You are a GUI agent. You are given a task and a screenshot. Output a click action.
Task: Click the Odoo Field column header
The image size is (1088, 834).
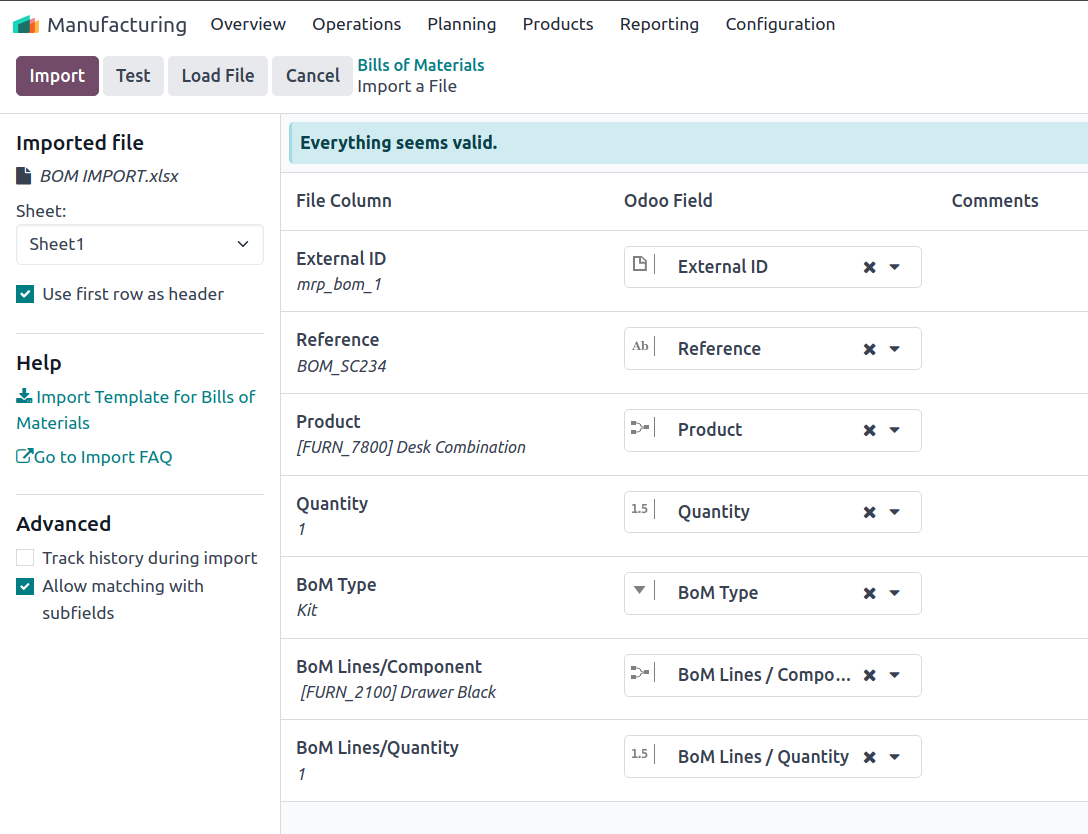click(x=668, y=201)
